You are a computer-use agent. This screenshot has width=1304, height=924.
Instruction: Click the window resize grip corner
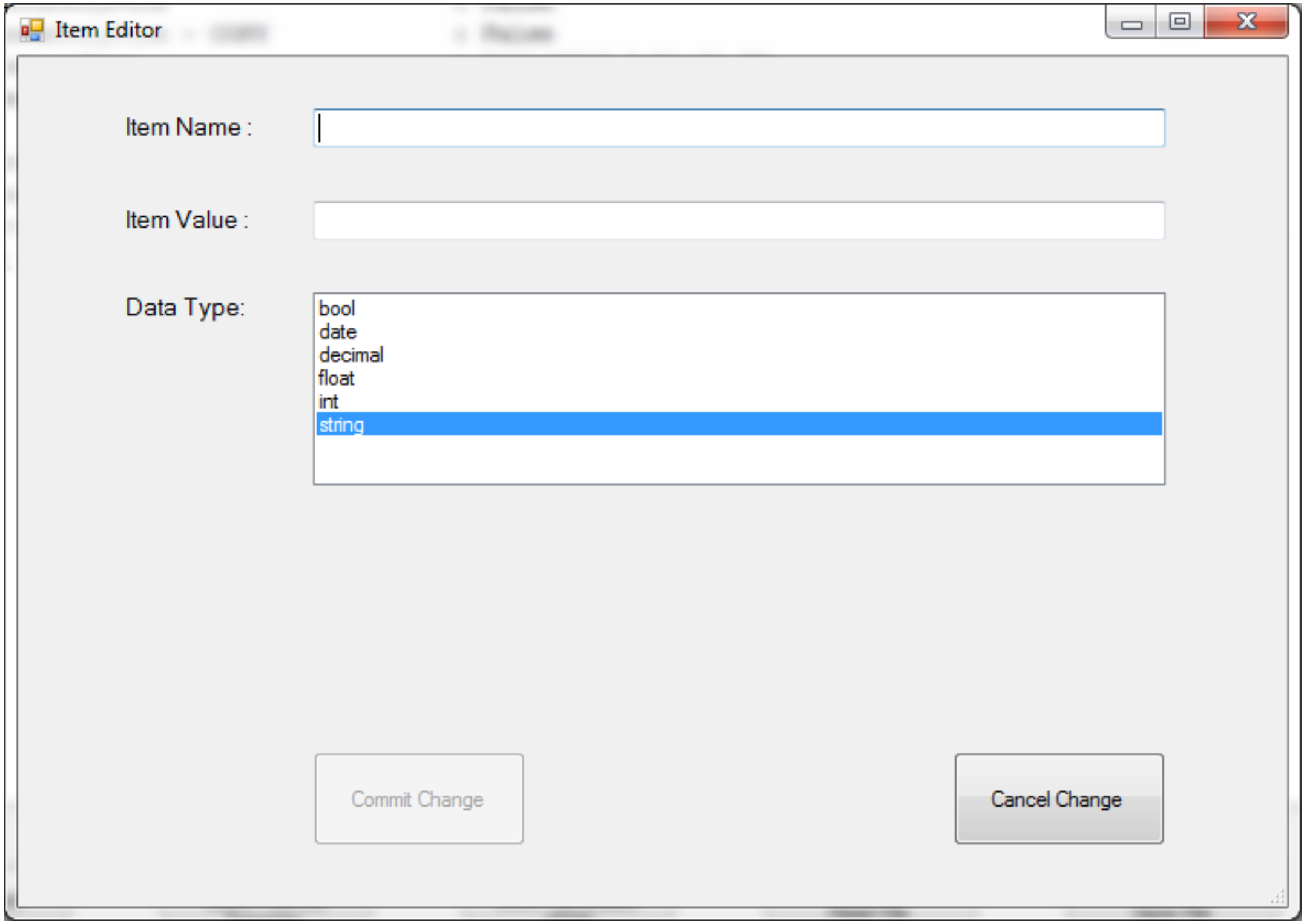pyautogui.click(x=1277, y=897)
